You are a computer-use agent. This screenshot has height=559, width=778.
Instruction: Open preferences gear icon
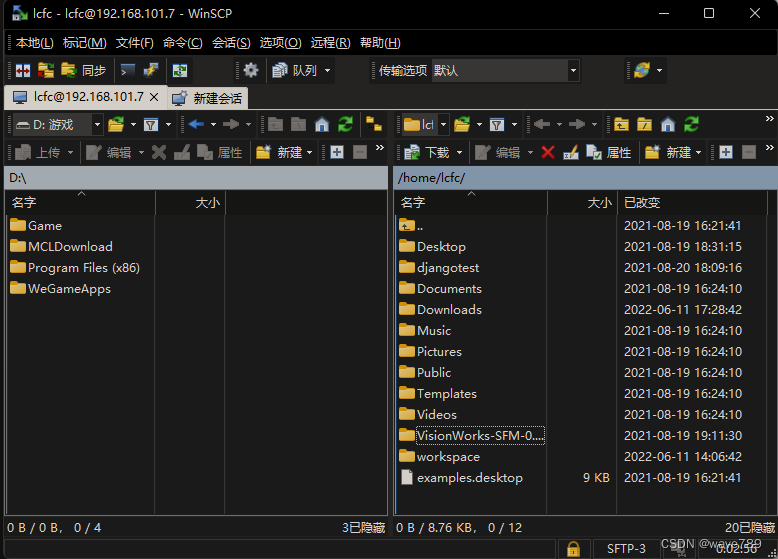251,70
